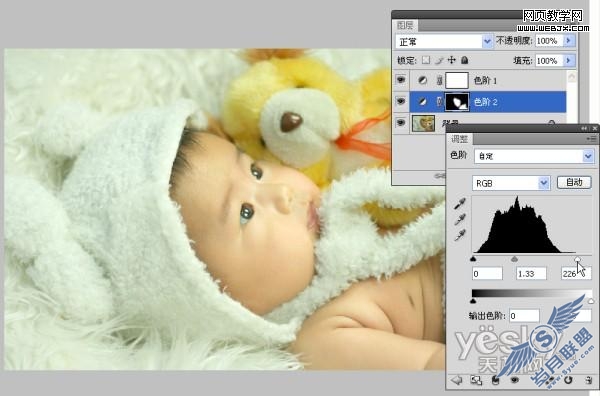Click the background layer thumbnail

pos(423,123)
